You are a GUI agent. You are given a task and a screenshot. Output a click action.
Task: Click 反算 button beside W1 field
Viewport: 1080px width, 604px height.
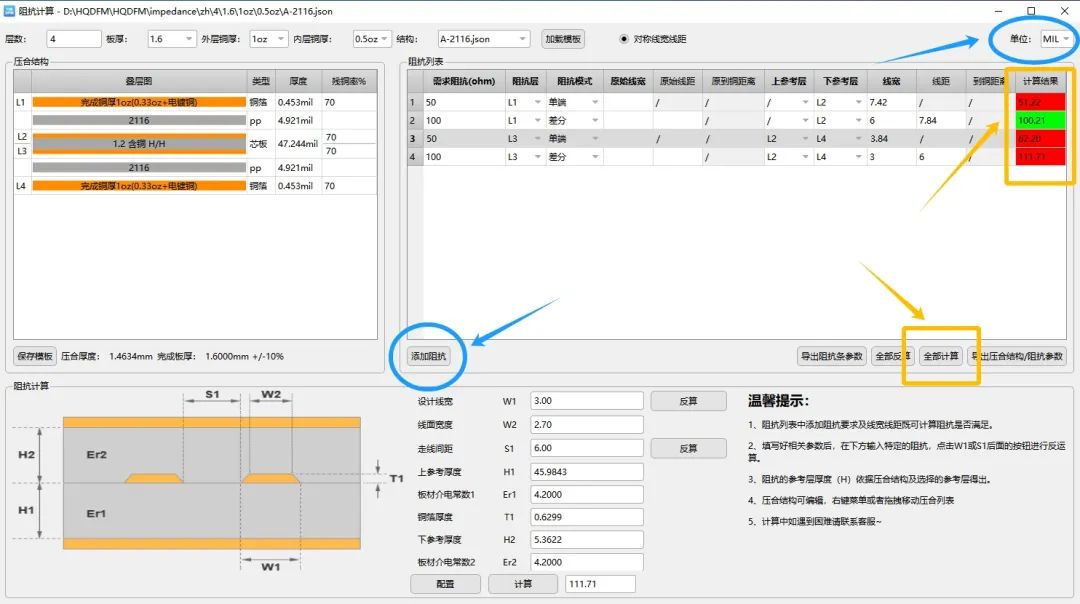pos(688,401)
